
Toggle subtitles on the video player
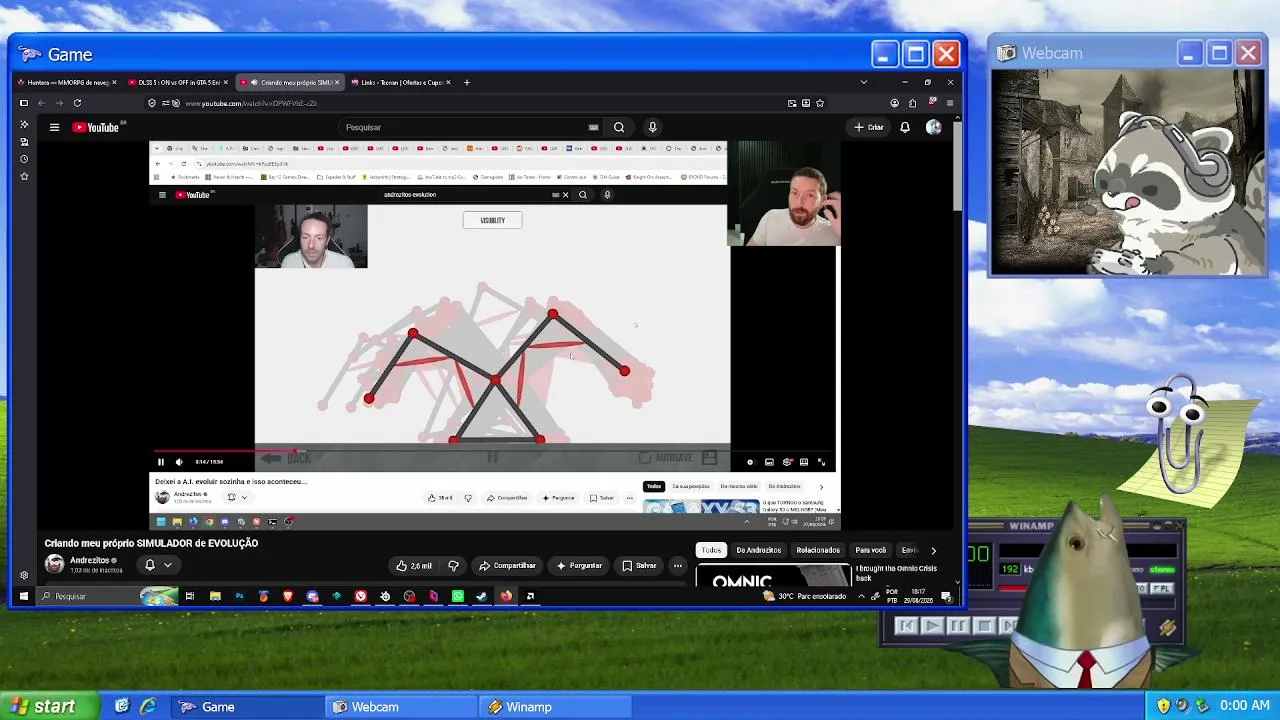pos(769,462)
